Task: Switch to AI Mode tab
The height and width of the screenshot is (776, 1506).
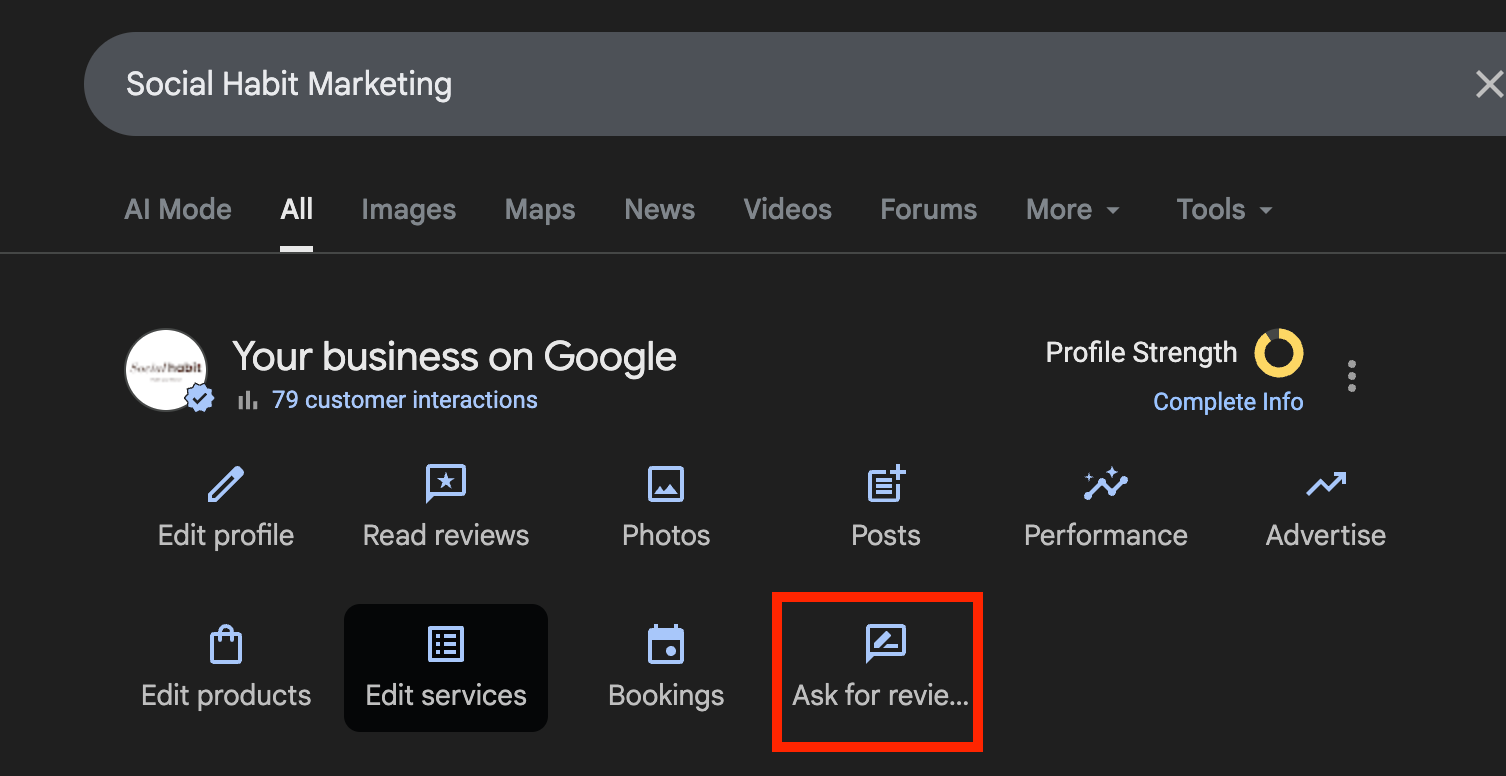Action: pyautogui.click(x=178, y=209)
